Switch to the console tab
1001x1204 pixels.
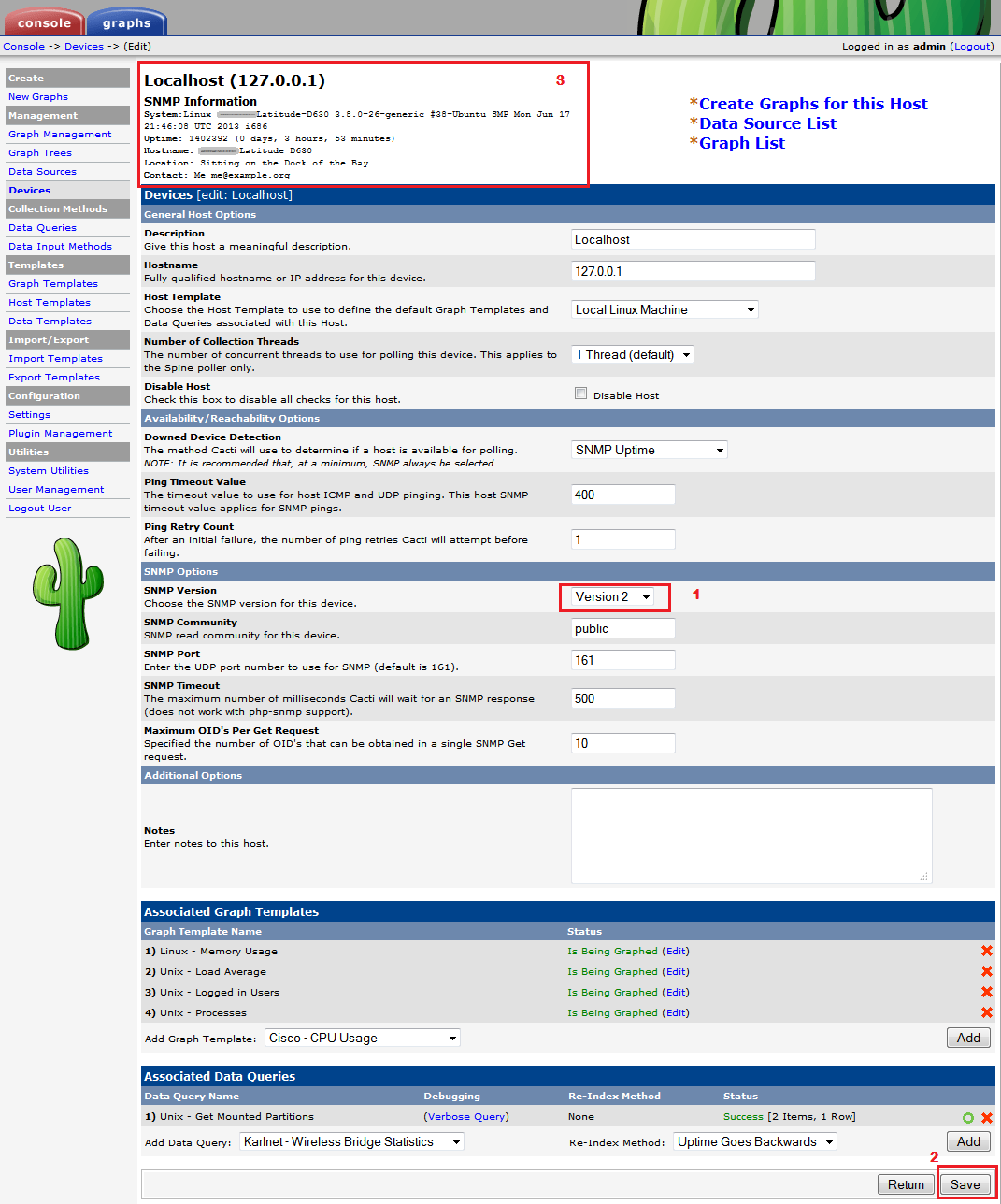point(44,22)
